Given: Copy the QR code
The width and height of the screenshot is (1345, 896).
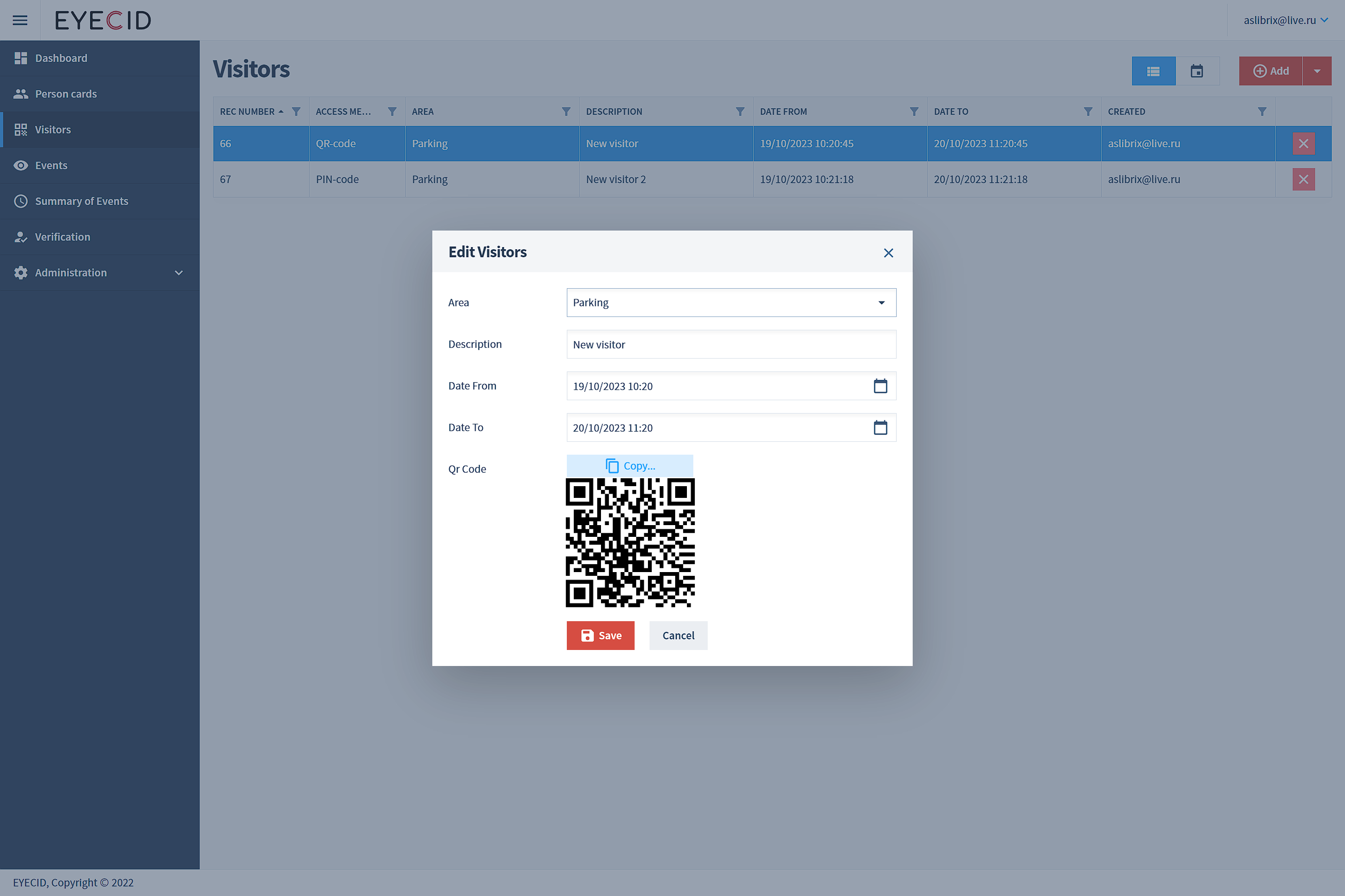Looking at the screenshot, I should [630, 466].
